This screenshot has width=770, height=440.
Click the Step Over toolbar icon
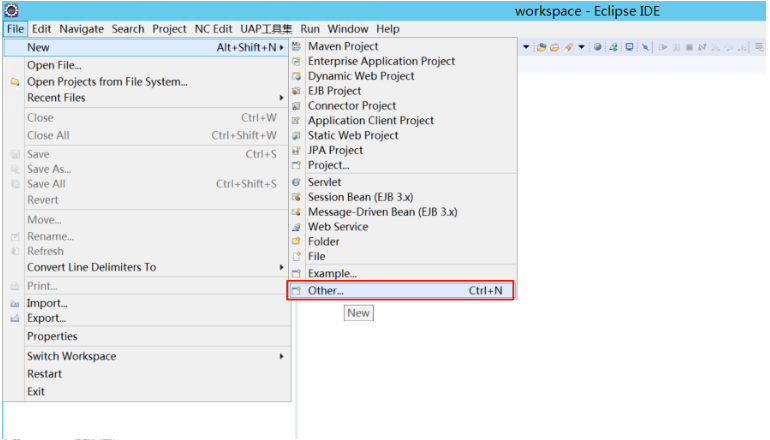pyautogui.click(x=729, y=47)
